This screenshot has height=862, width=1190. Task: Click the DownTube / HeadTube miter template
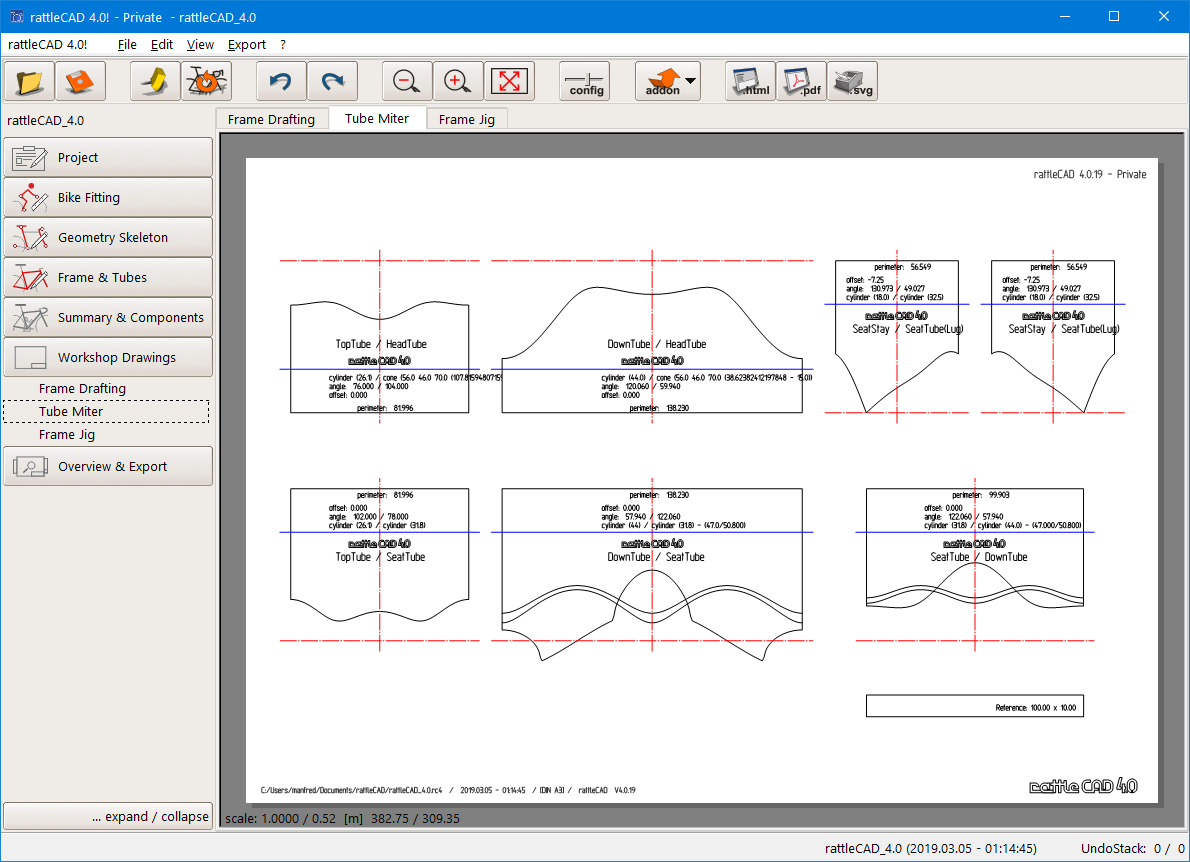coord(652,351)
